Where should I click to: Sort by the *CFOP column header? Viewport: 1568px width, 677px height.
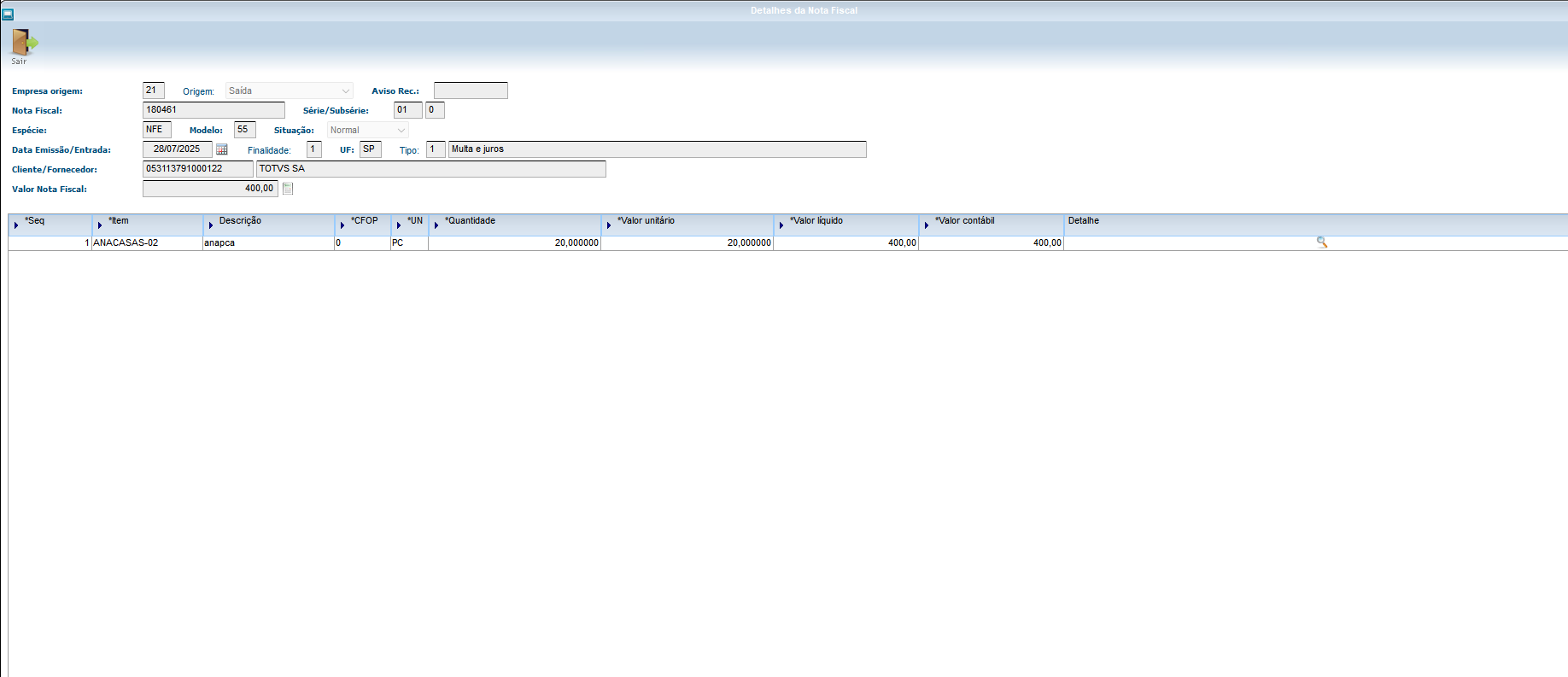coord(363,225)
